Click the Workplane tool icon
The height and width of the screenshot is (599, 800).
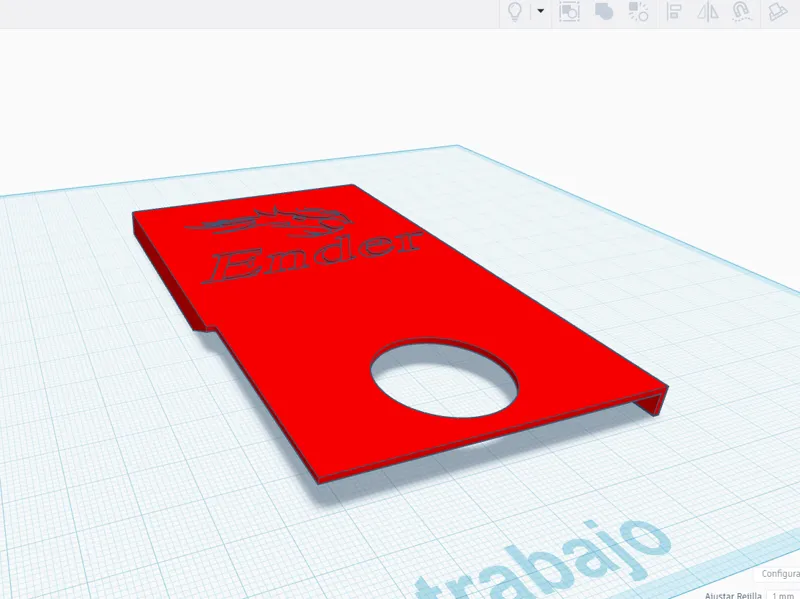point(778,11)
